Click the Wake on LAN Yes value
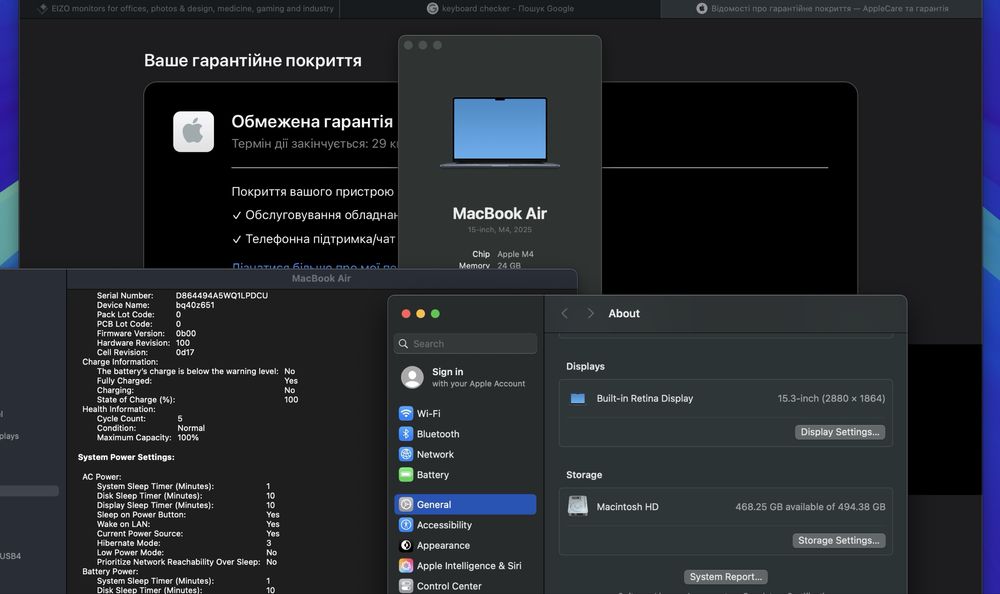 click(x=272, y=524)
